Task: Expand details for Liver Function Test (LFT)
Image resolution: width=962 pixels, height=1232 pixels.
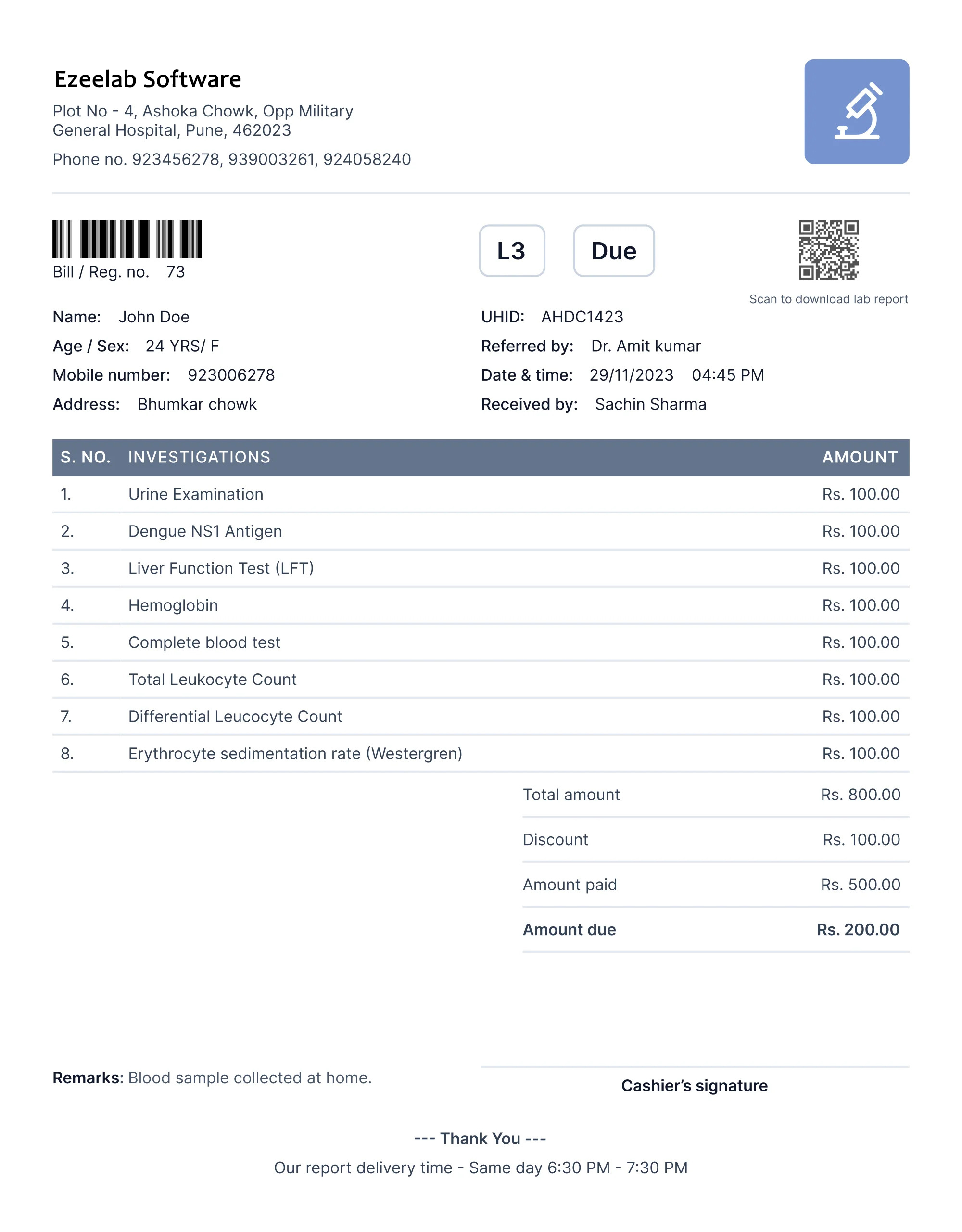Action: click(222, 568)
